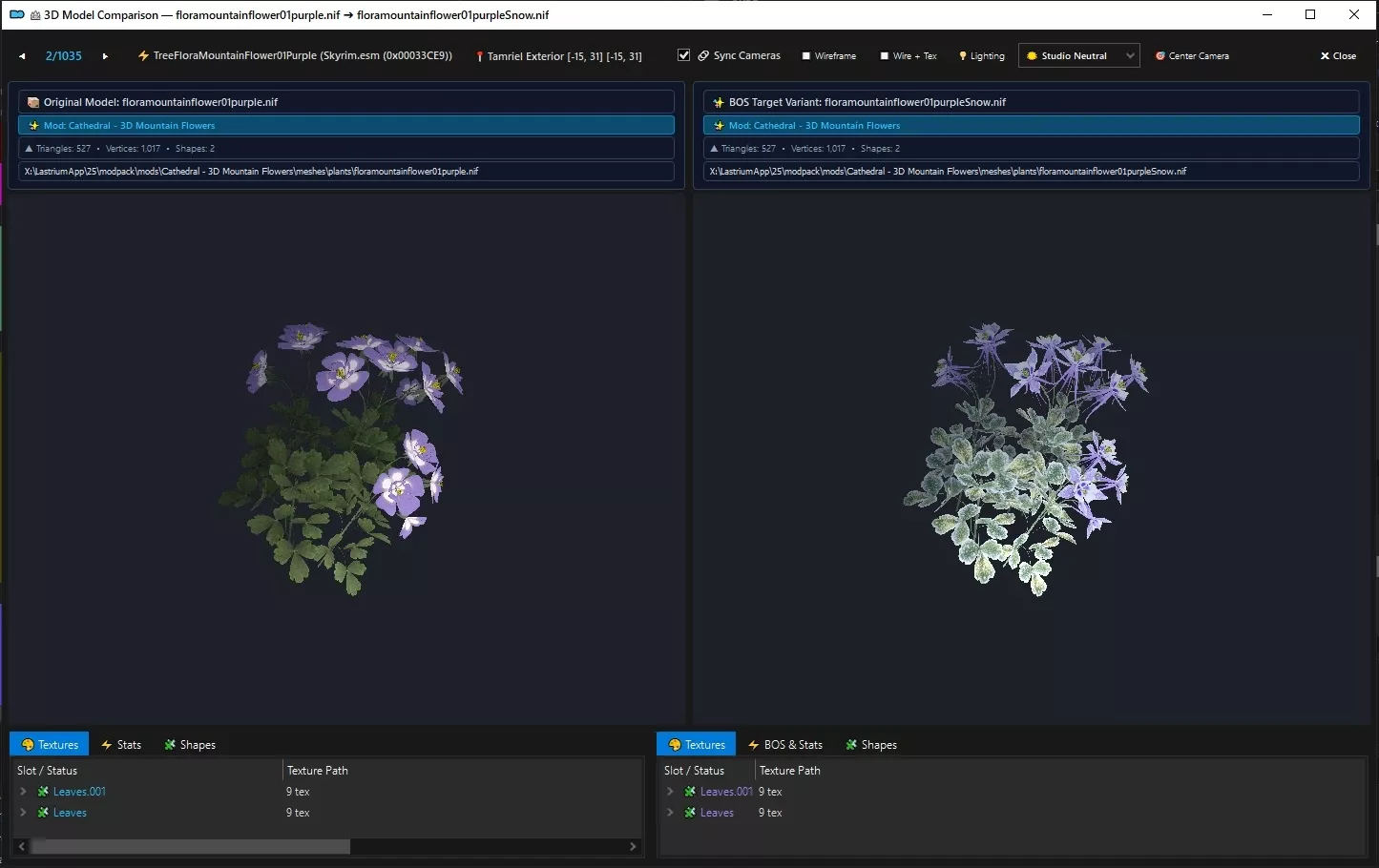
Task: Click the map pin icon beside Tamriel Exterior
Action: 479,56
